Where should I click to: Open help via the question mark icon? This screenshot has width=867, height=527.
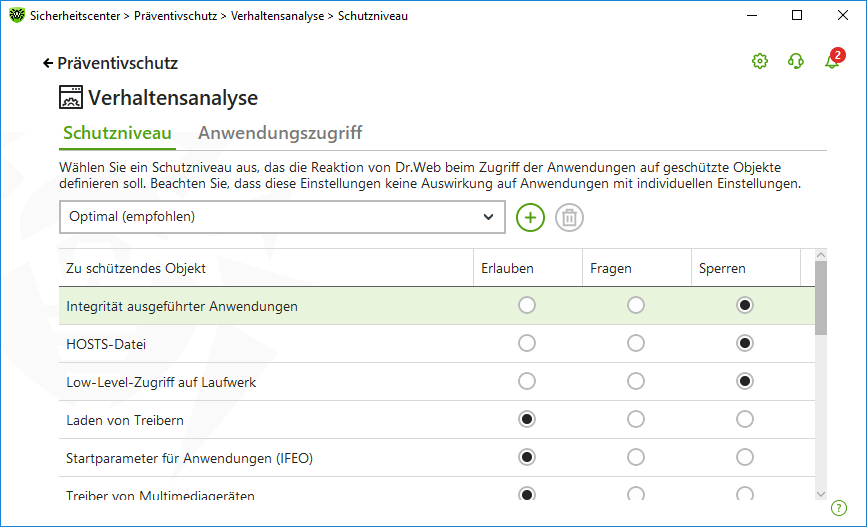pos(839,508)
